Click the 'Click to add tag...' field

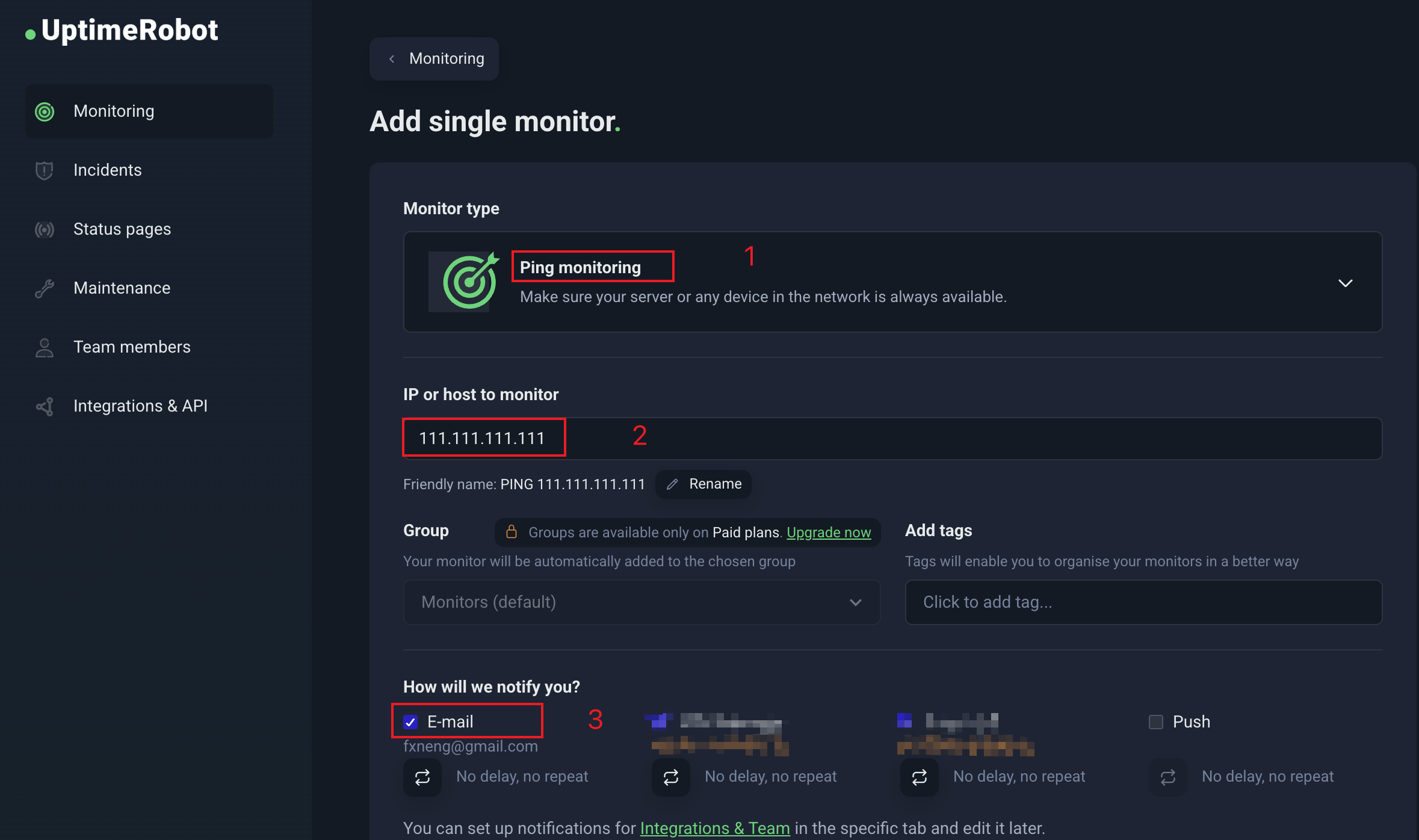(1143, 602)
